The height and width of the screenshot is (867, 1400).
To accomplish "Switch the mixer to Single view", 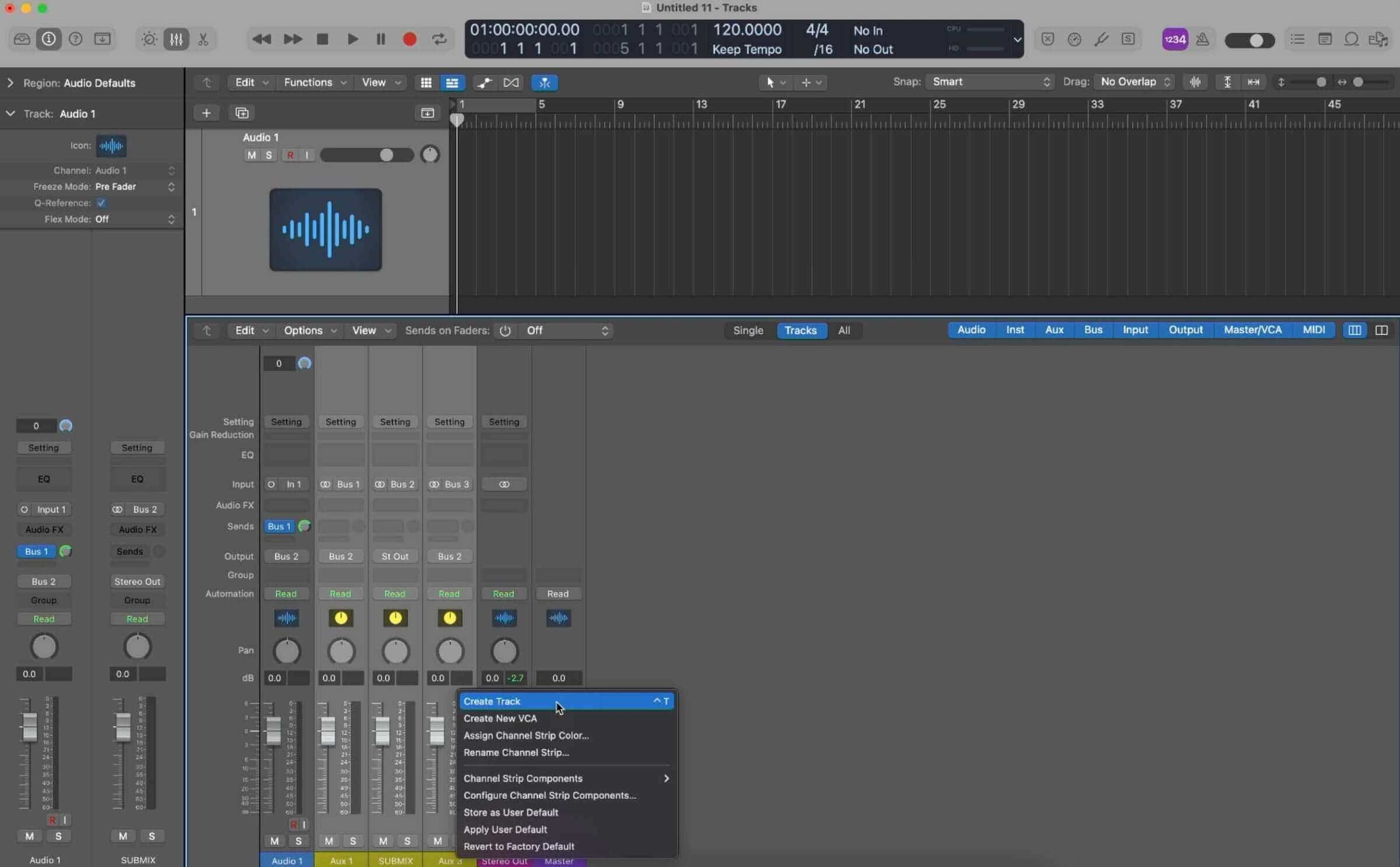I will tap(748, 330).
